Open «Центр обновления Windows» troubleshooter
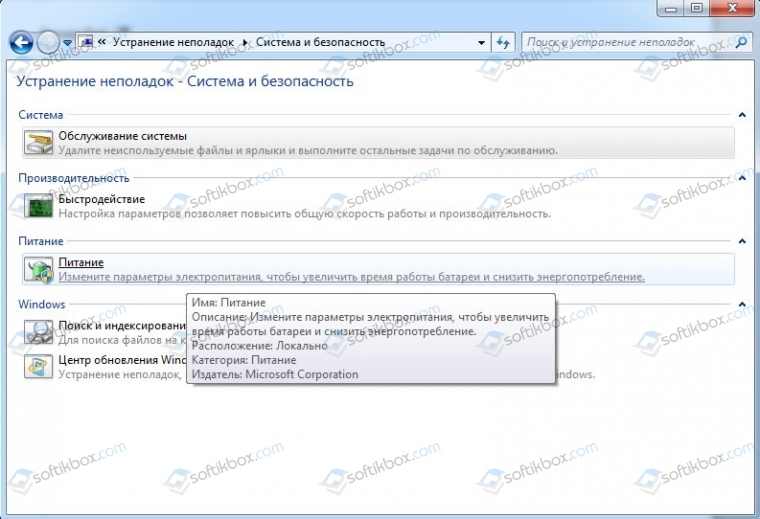 (122, 360)
